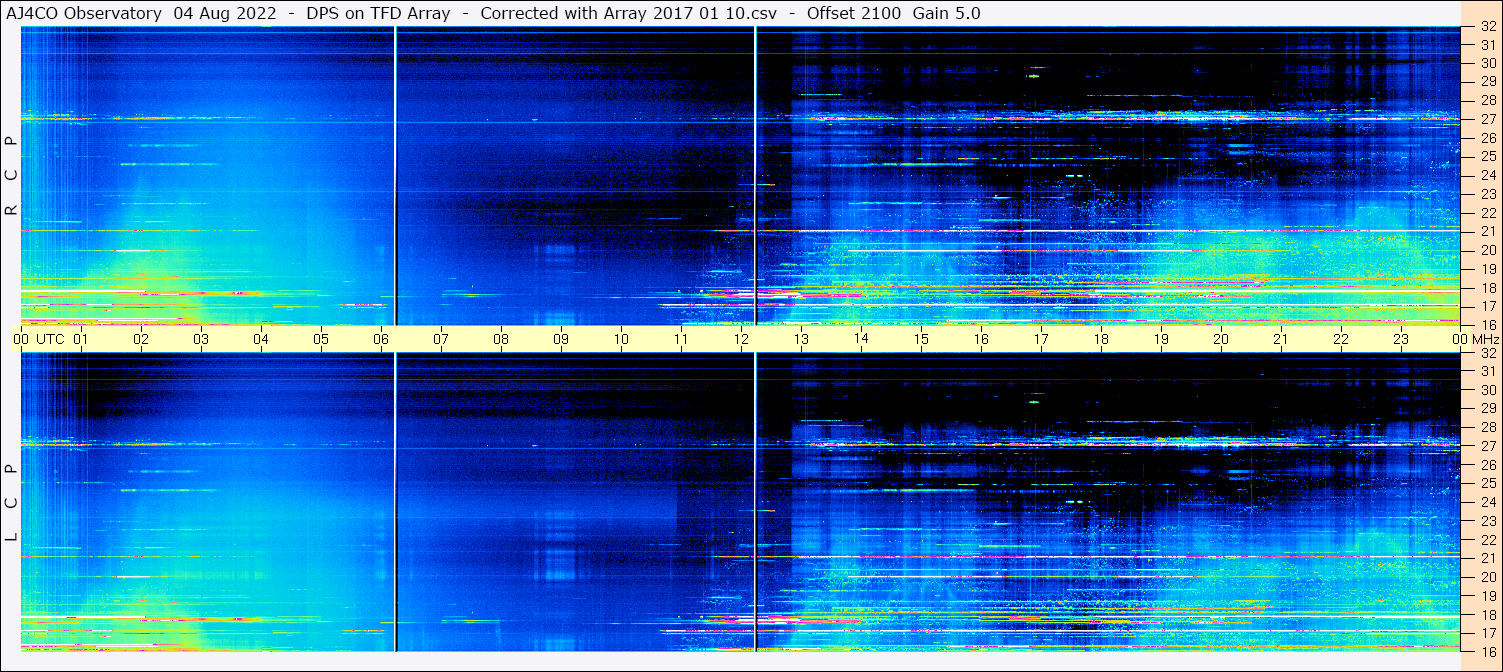Choose the 26 MHz tick of RCP panel
The image size is (1503, 672).
coord(1488,138)
